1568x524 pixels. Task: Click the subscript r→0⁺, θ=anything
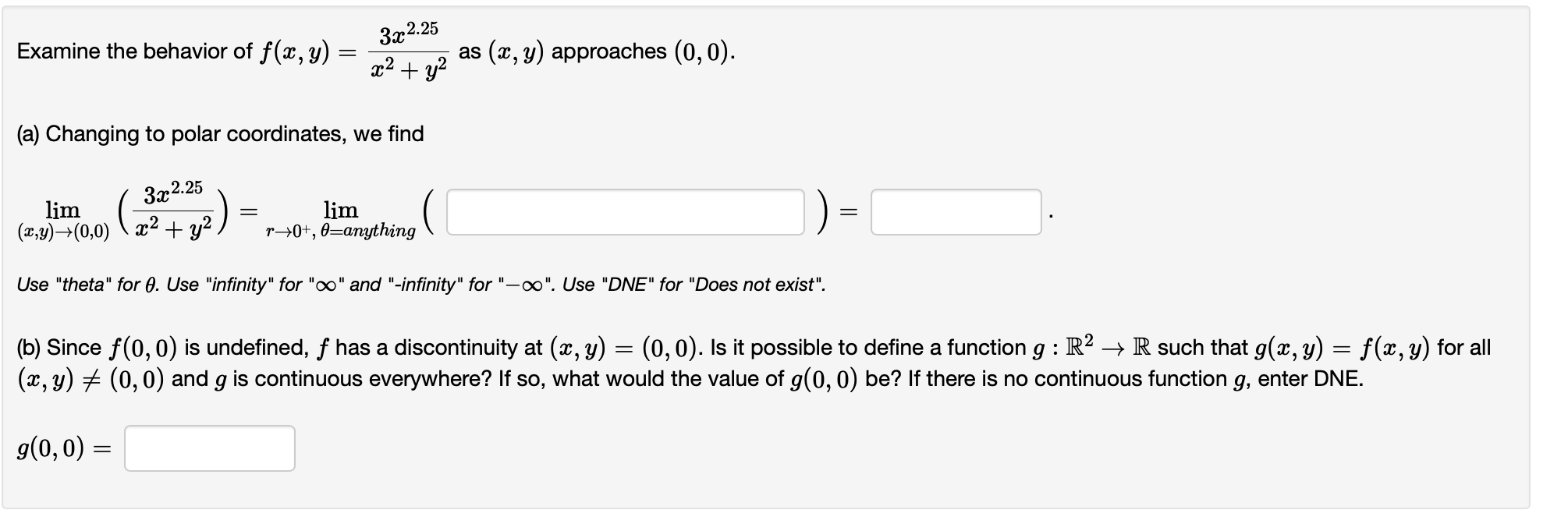coord(339,232)
